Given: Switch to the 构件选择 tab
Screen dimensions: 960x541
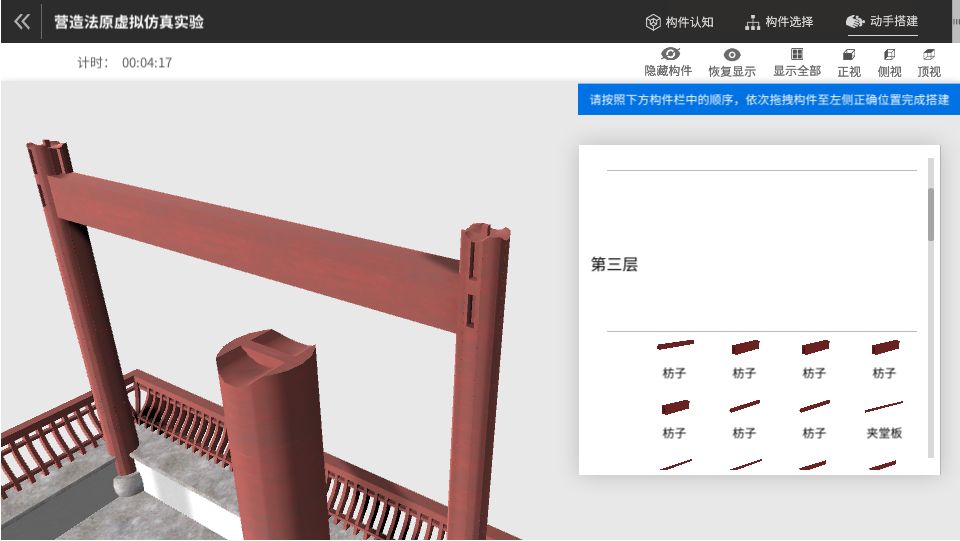Looking at the screenshot, I should pyautogui.click(x=779, y=22).
